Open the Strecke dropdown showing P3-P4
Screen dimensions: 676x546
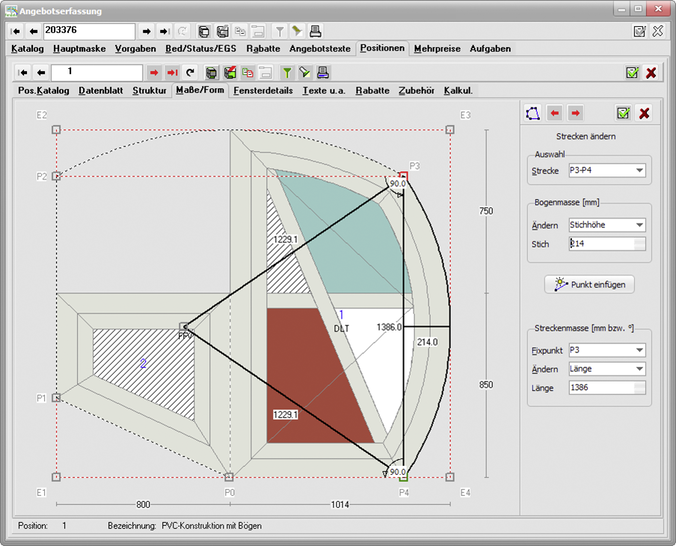tap(606, 170)
